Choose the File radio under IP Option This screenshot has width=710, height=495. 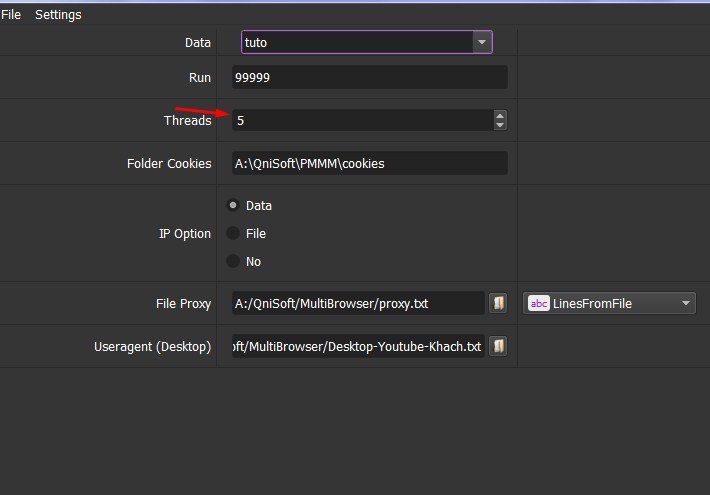coord(233,233)
